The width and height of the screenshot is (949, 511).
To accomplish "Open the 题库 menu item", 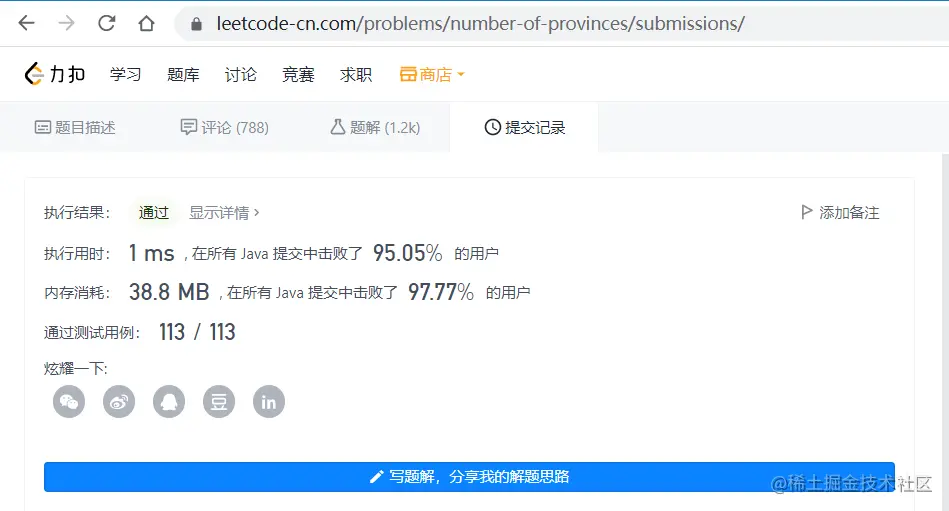I will [x=183, y=74].
